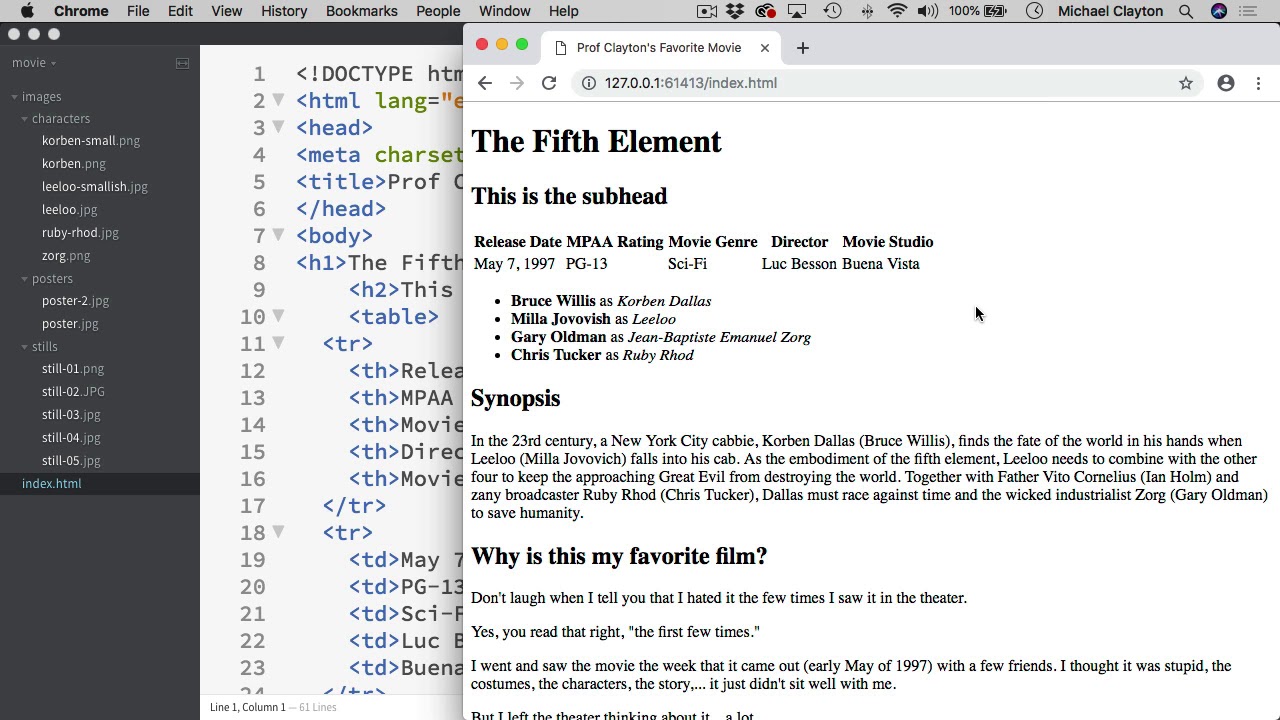Image resolution: width=1280 pixels, height=720 pixels.
Task: Open Spotlight search in the menu bar
Action: coord(1186,11)
